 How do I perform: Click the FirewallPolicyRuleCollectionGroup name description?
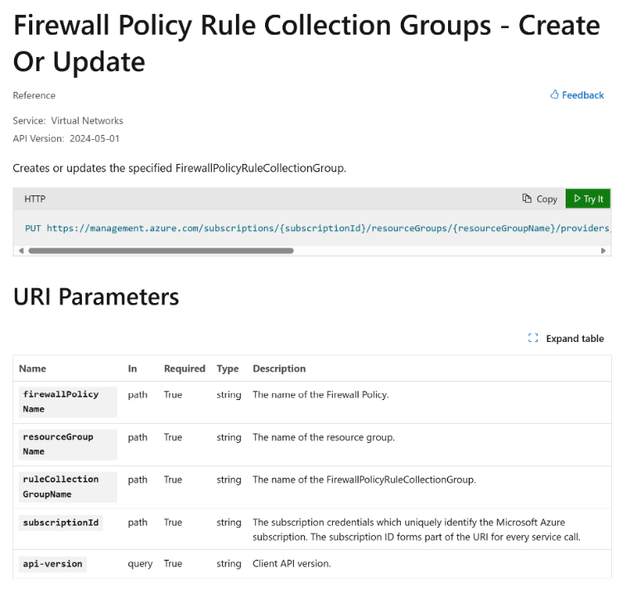(364, 480)
